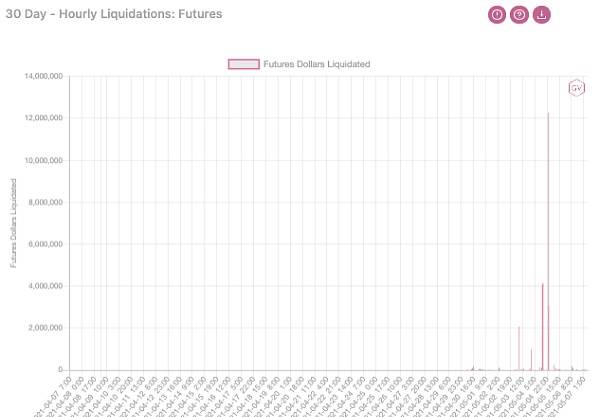Click the 05-07 1:00 x-axis date label
This screenshot has height=417, width=600.
(566, 397)
